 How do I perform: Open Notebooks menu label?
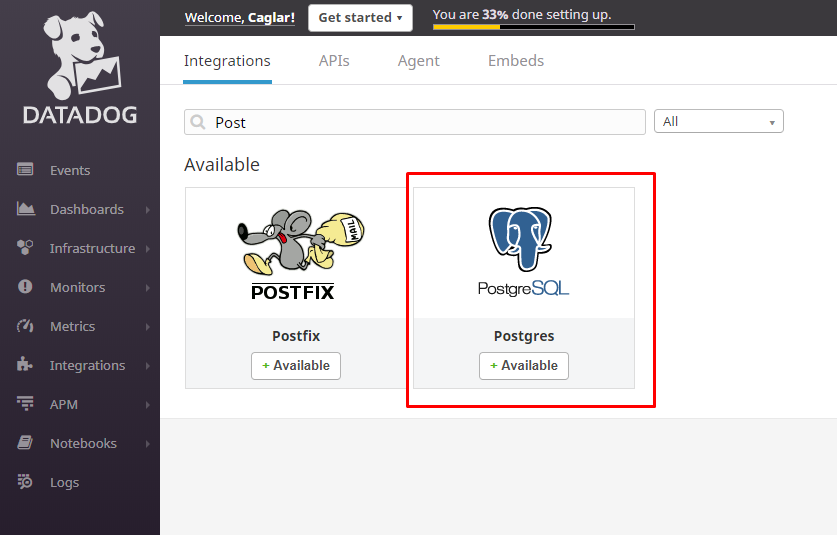(x=83, y=443)
